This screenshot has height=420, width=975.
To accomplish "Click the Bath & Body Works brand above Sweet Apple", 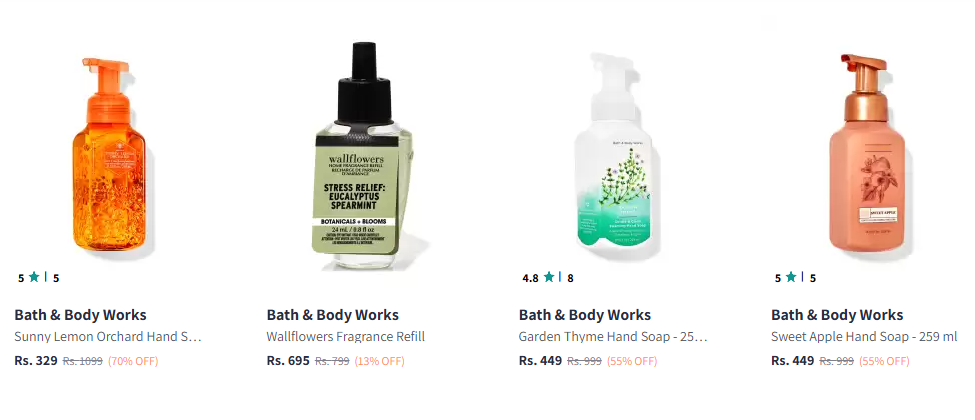I will [837, 315].
